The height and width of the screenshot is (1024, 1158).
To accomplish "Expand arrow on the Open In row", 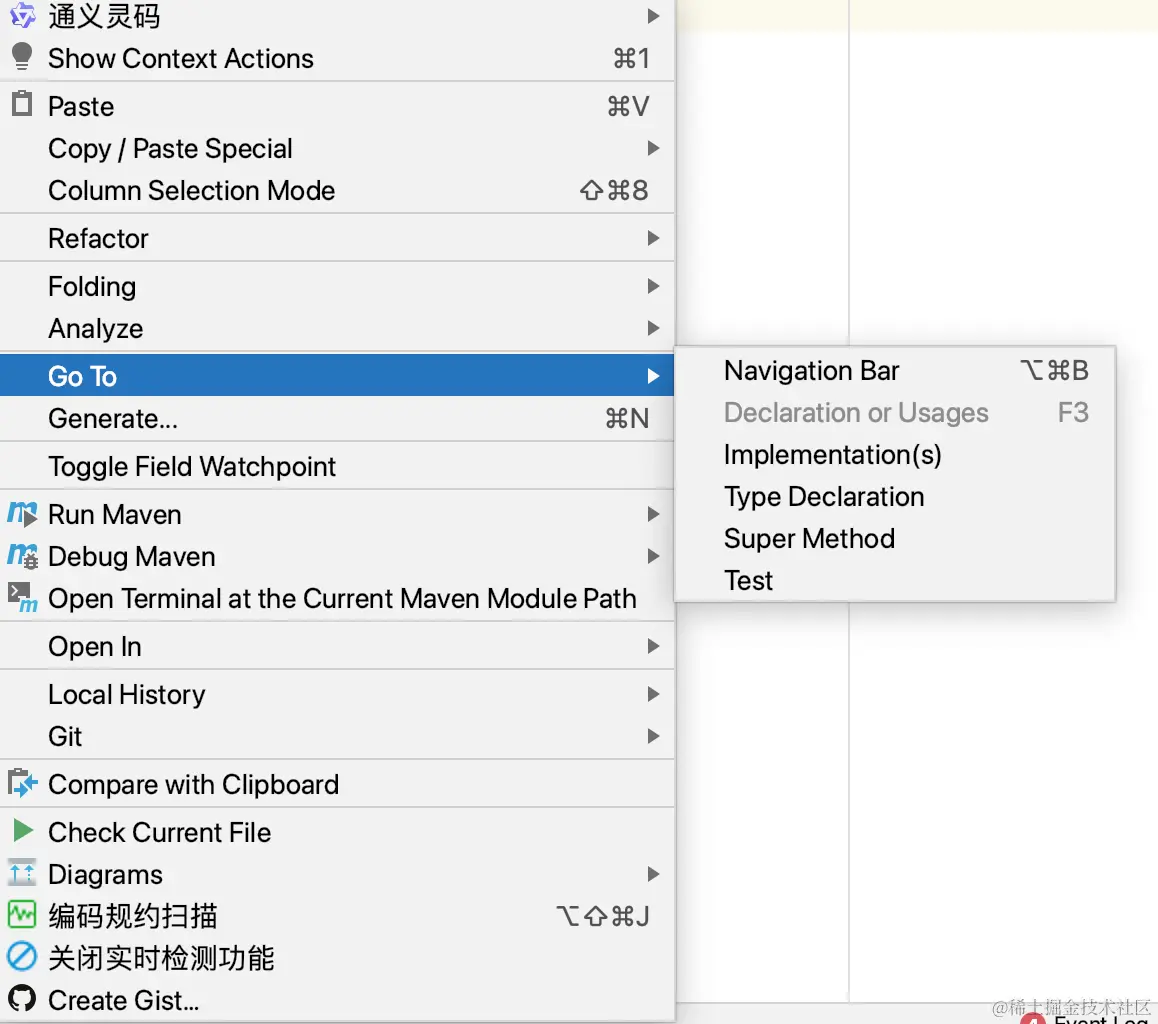I will pyautogui.click(x=653, y=646).
